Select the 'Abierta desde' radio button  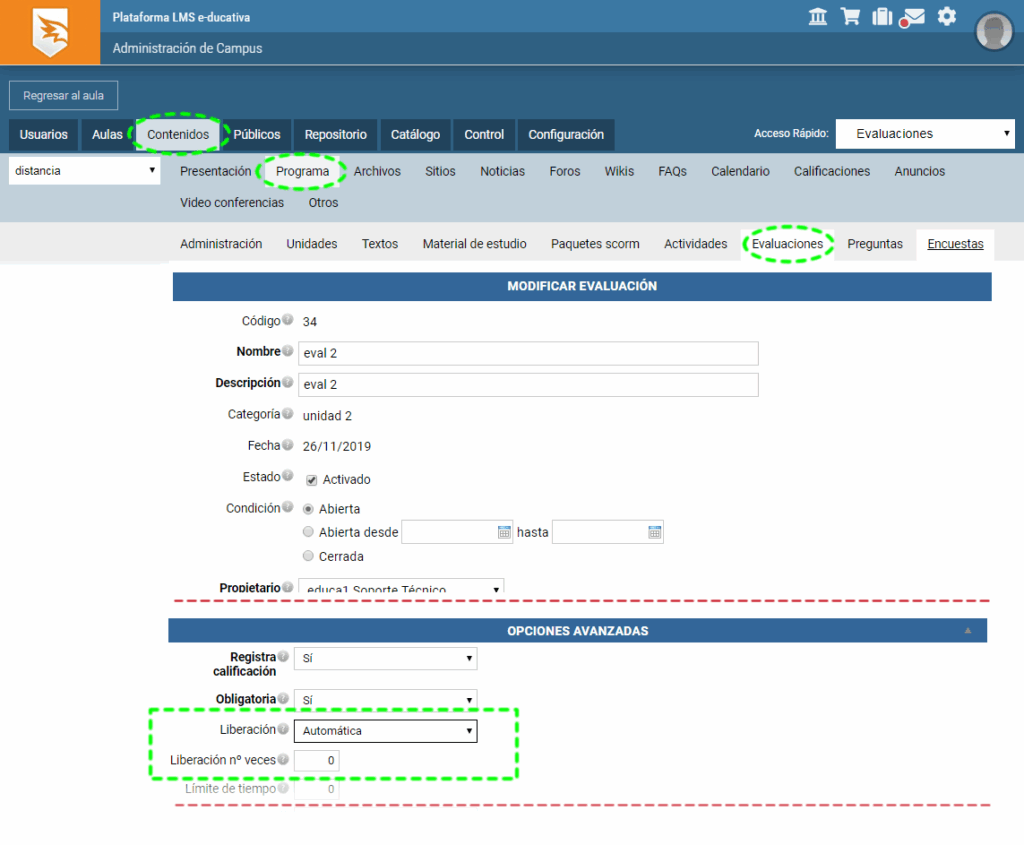pos(308,532)
